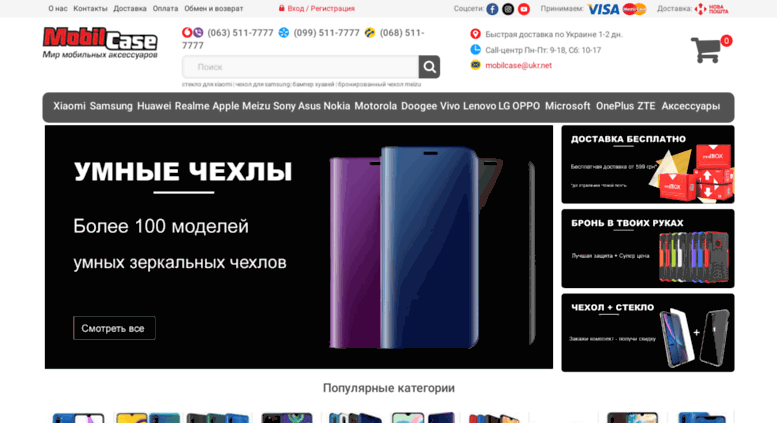Open the Facebook social icon
Screen dimensions: 777x423
pyautogui.click(x=492, y=9)
